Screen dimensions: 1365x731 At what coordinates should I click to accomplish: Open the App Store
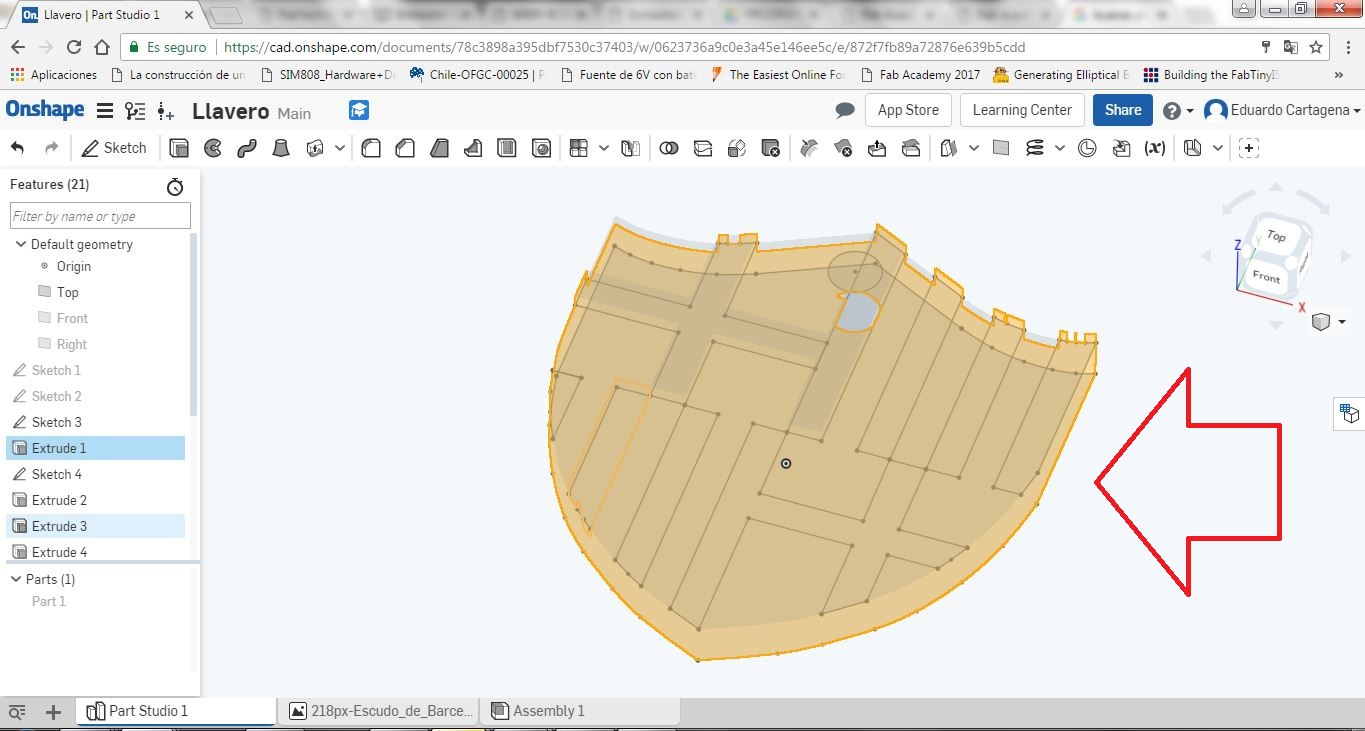pos(908,110)
